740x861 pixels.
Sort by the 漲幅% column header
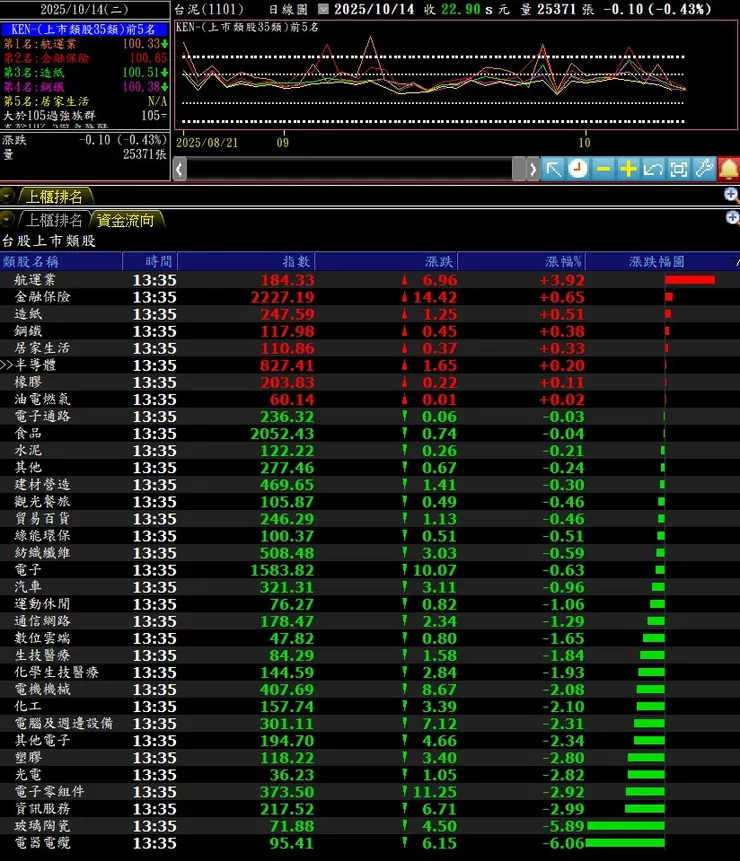pos(522,261)
